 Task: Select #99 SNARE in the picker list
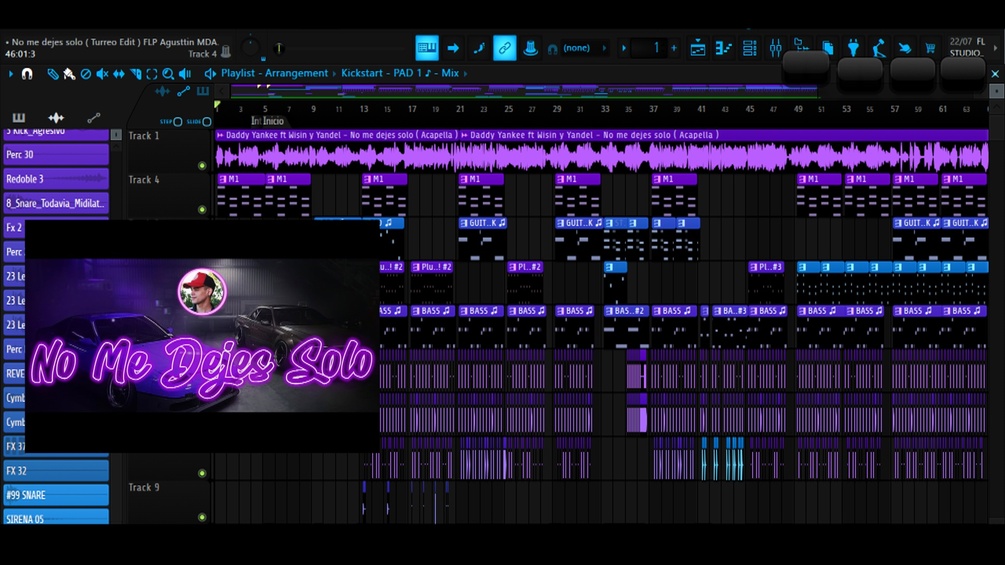[56, 495]
